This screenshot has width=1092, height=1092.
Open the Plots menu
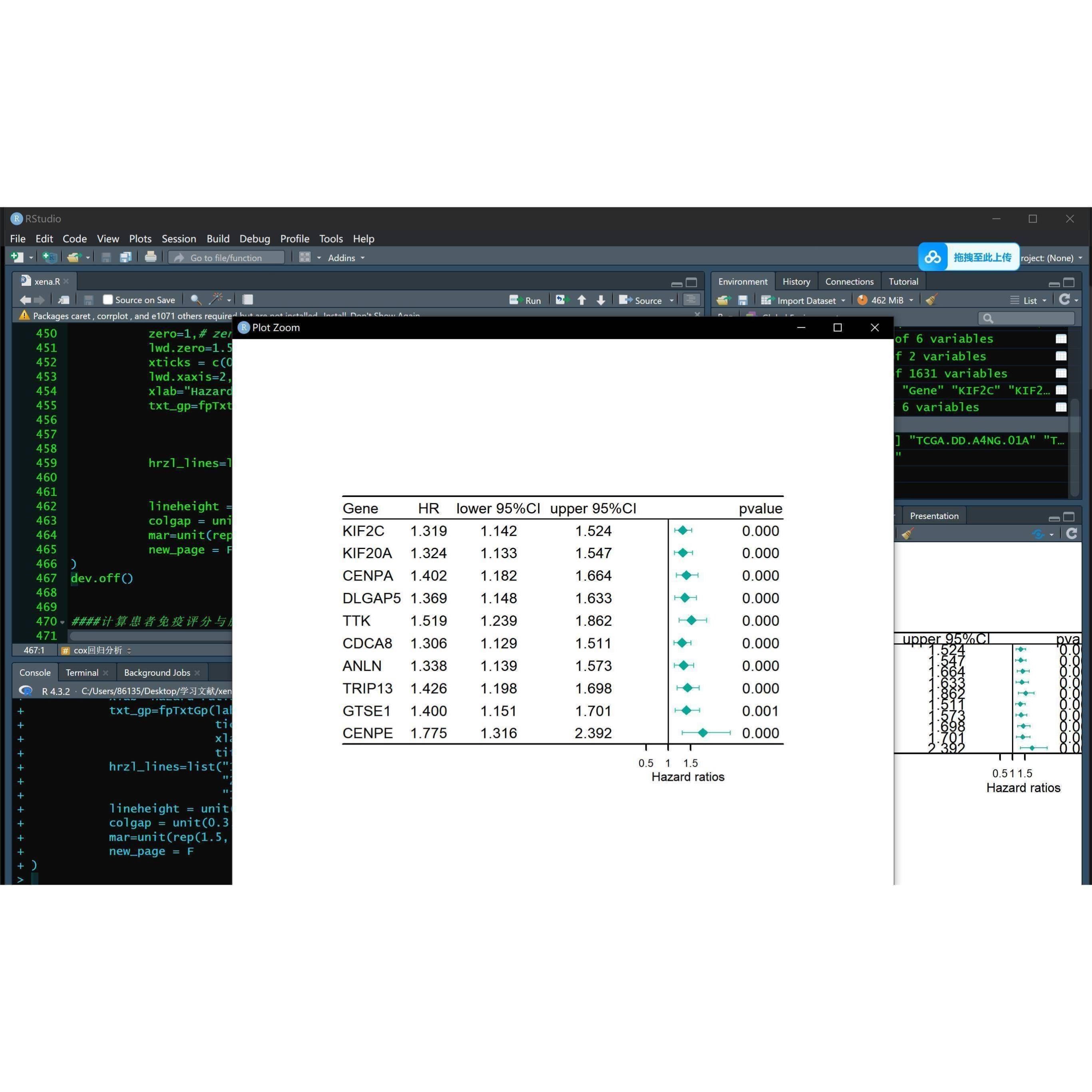click(139, 239)
